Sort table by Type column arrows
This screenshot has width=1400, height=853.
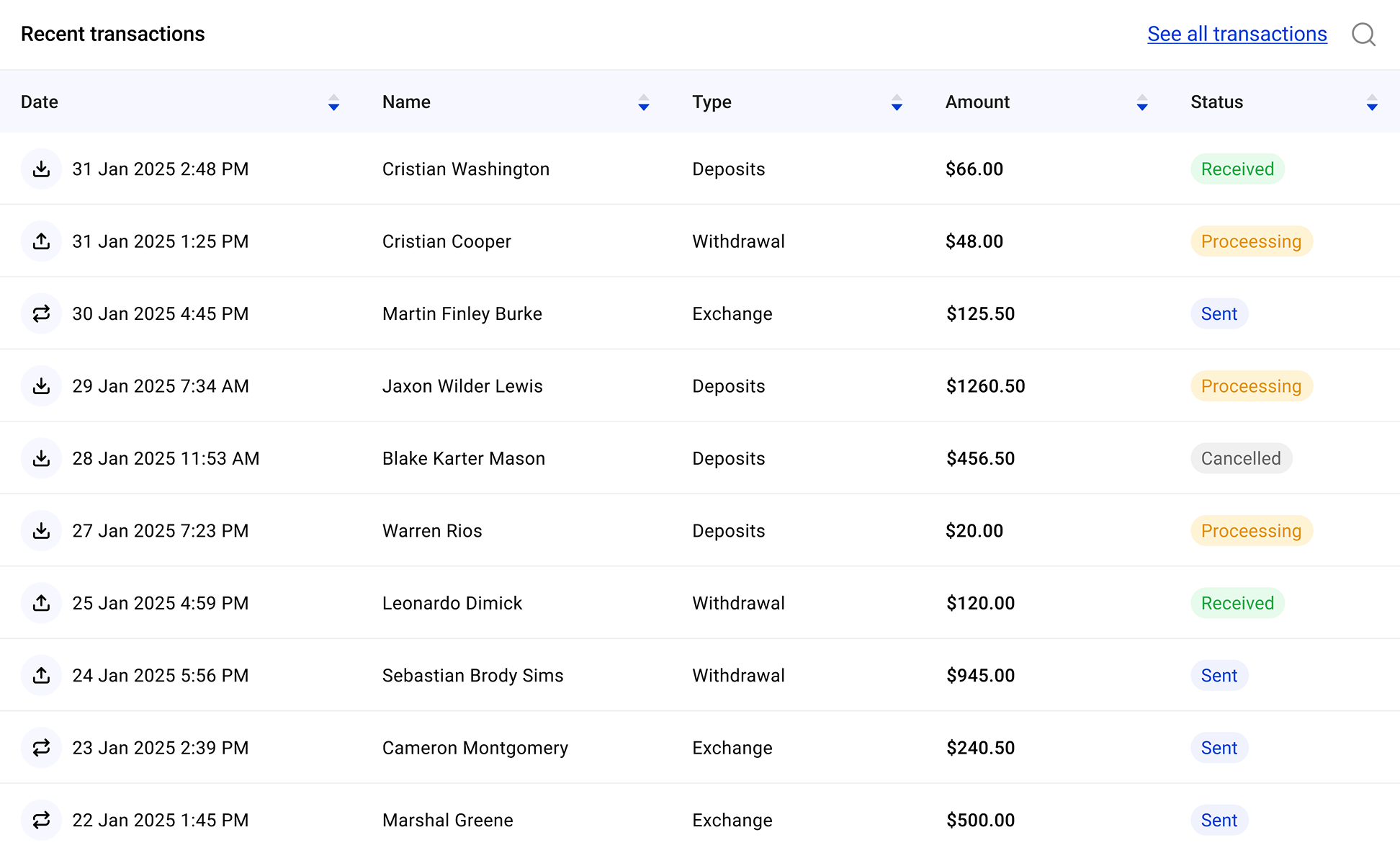point(897,102)
